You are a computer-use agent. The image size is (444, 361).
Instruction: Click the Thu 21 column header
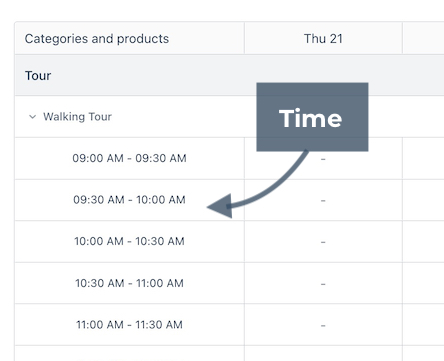(323, 38)
